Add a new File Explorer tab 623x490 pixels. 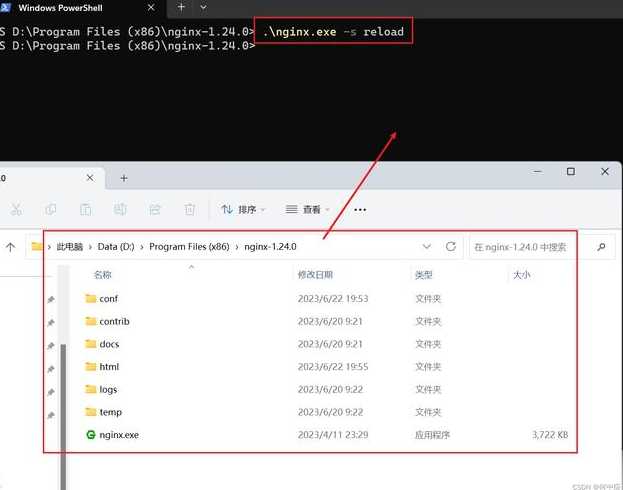(124, 178)
